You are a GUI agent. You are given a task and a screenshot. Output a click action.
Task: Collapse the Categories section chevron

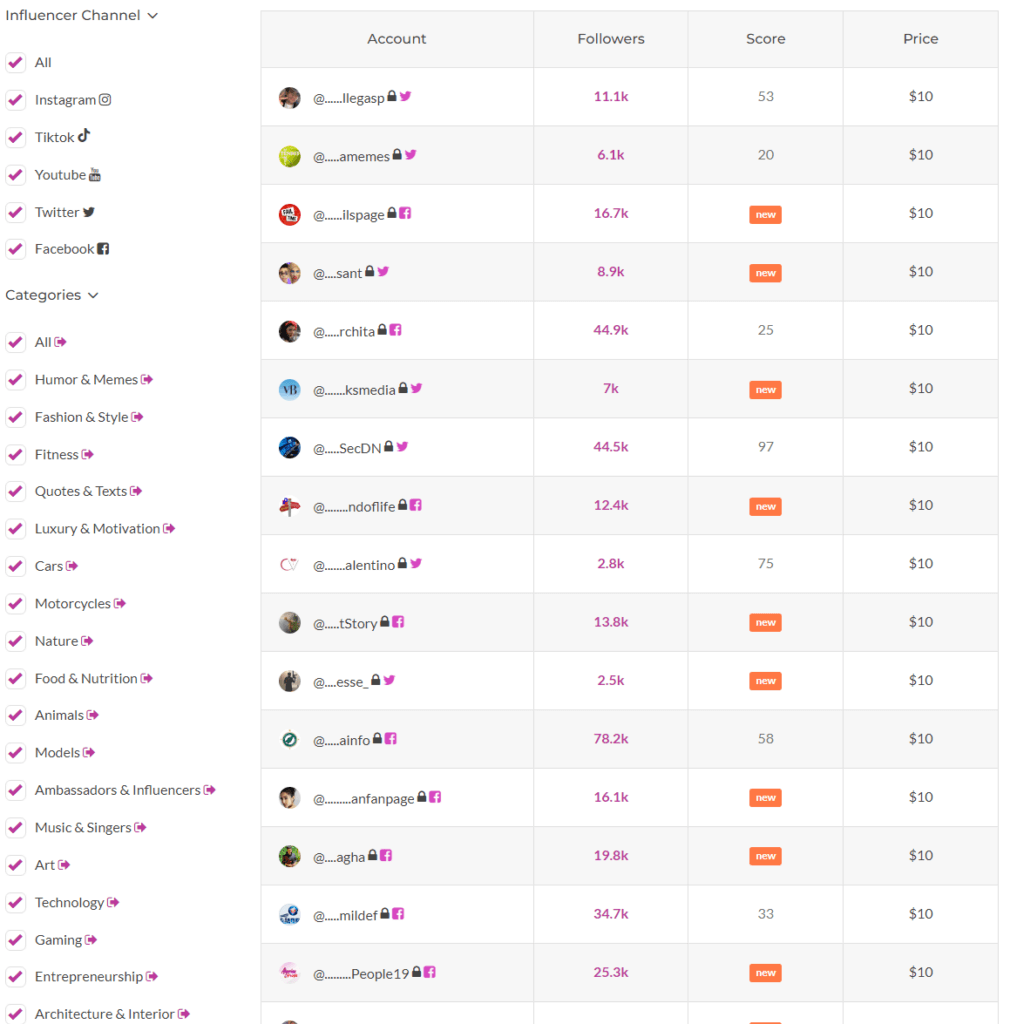(x=93, y=295)
